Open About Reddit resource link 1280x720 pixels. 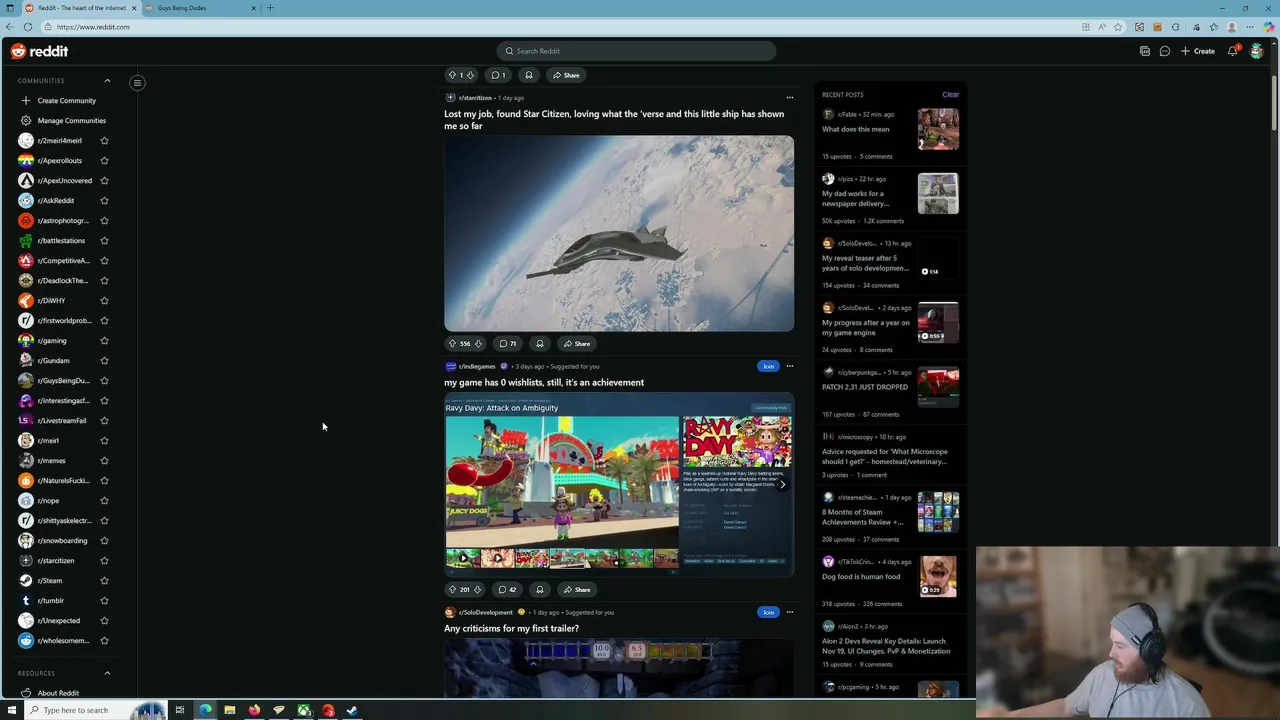(58, 693)
